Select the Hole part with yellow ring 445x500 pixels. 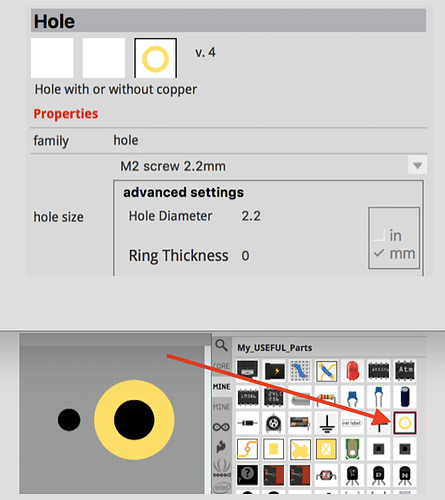[x=405, y=423]
